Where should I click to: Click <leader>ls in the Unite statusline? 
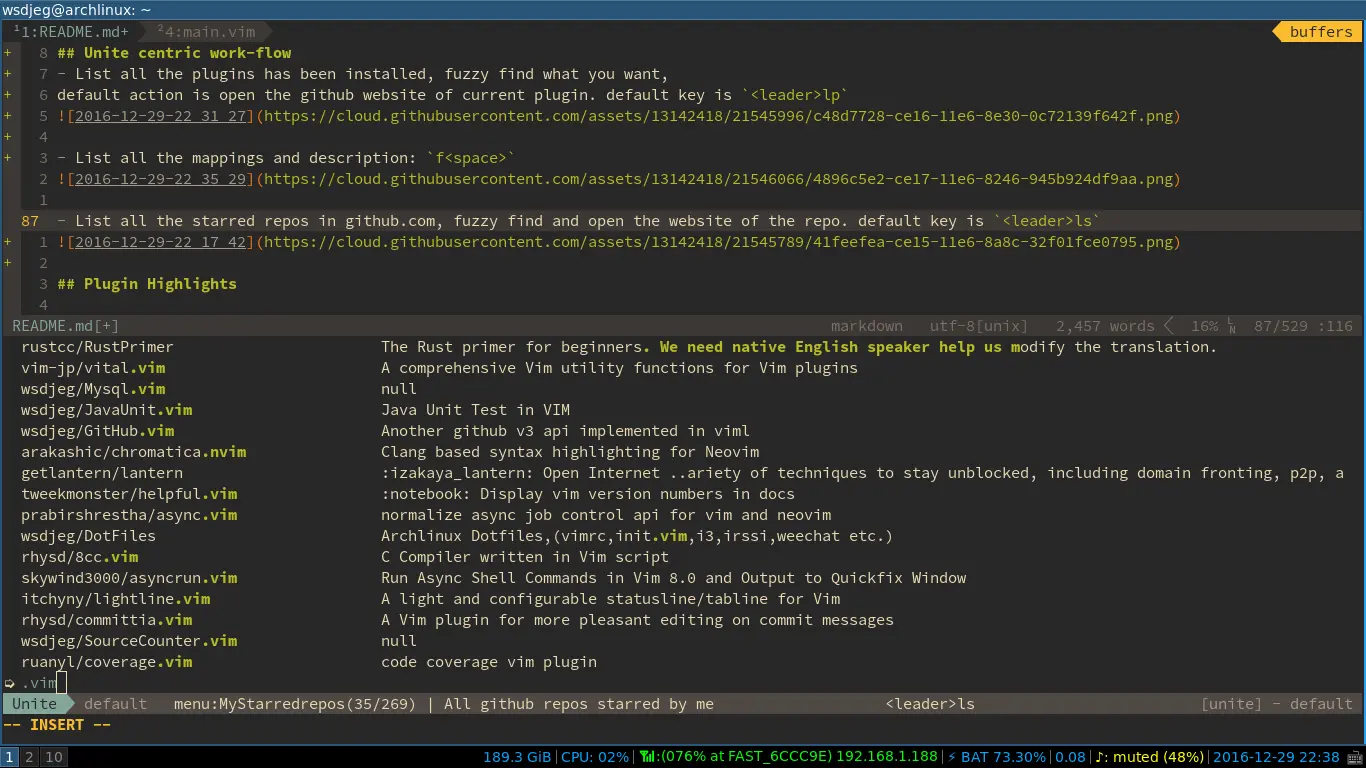tap(930, 704)
